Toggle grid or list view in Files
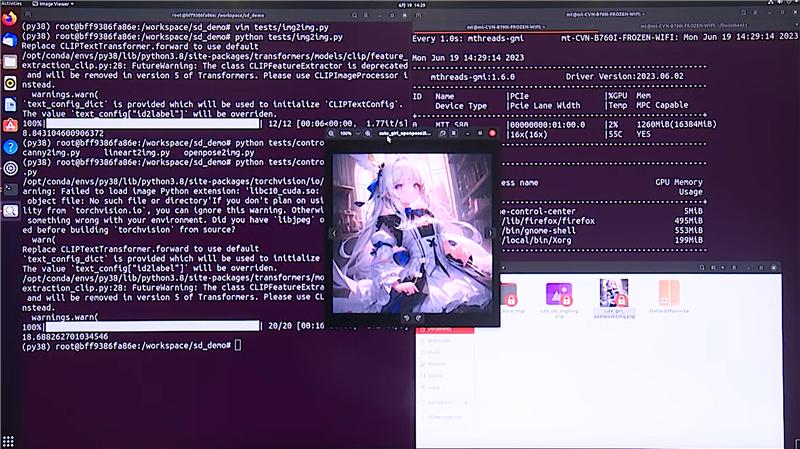Screen dimensions: 800x449 pyautogui.click(x=713, y=267)
